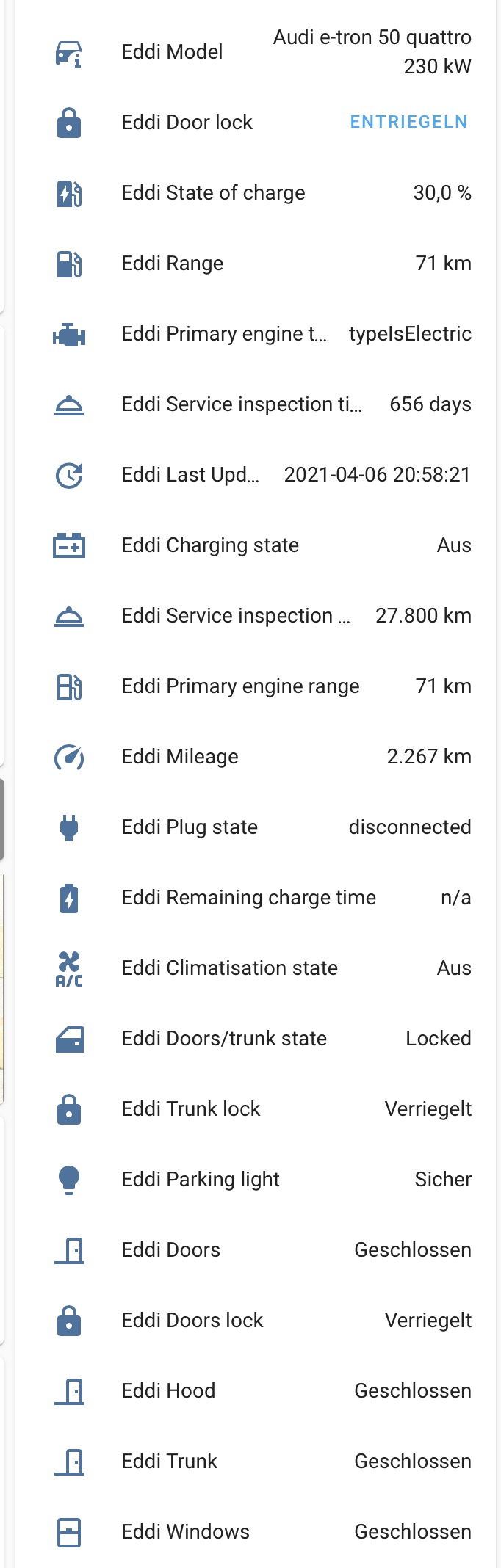Click the A/C fan icon for Climatisation
This screenshot has width=501, height=1568.
pyautogui.click(x=69, y=968)
